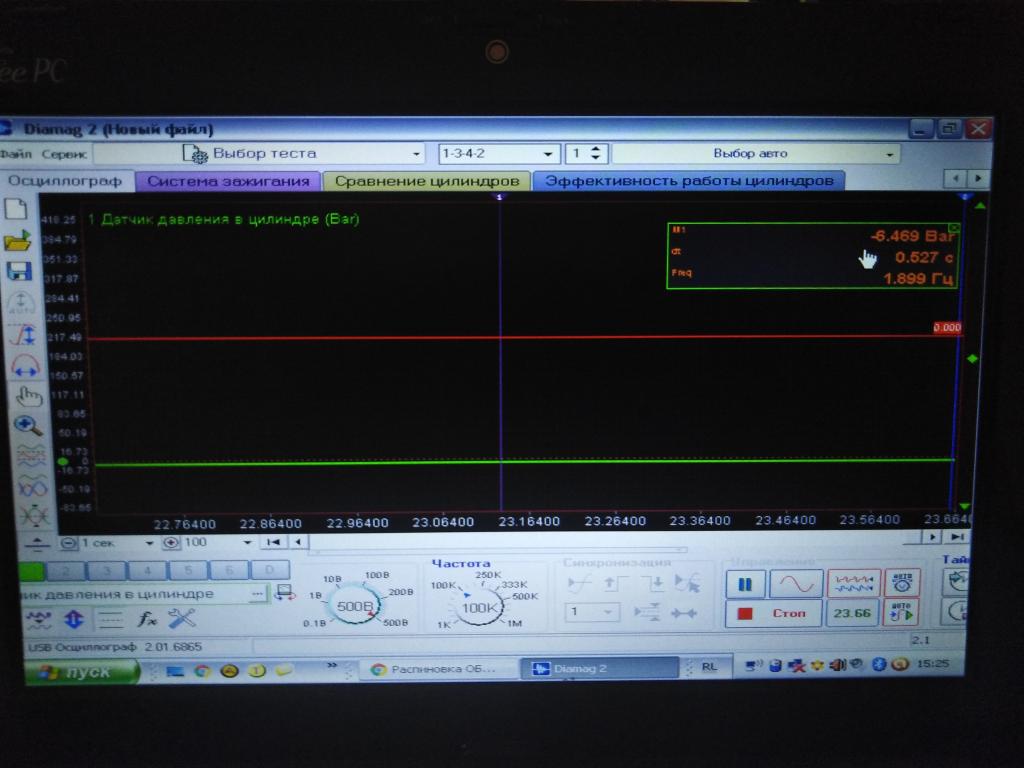The width and height of the screenshot is (1024, 768).
Task: Click cursor marker 1 atop the purple line
Action: click(500, 197)
